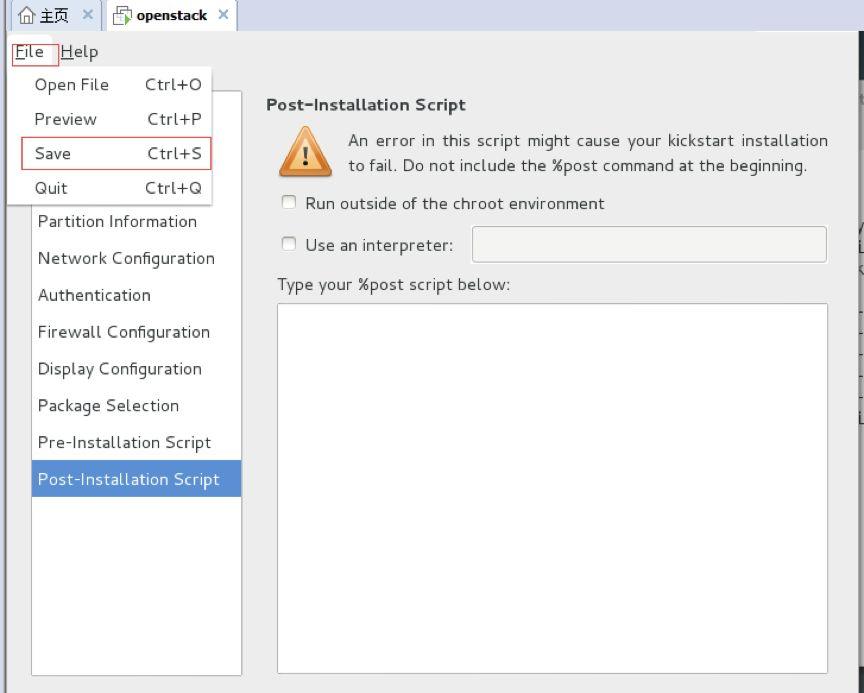Open the Help menu

tap(79, 52)
